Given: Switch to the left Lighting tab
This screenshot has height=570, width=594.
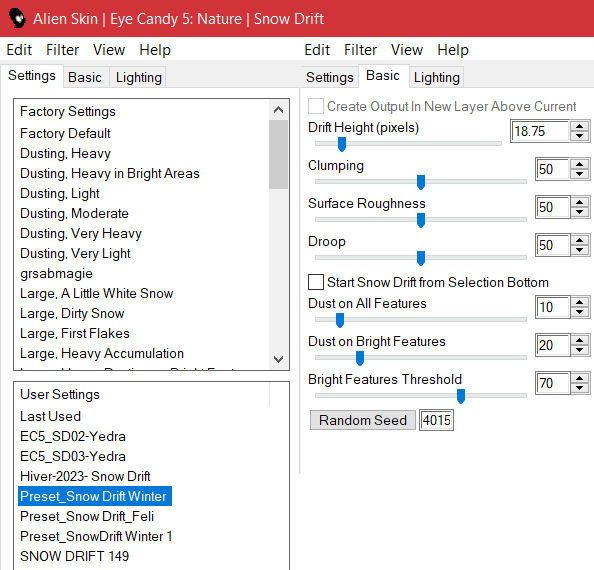Looking at the screenshot, I should (x=139, y=77).
